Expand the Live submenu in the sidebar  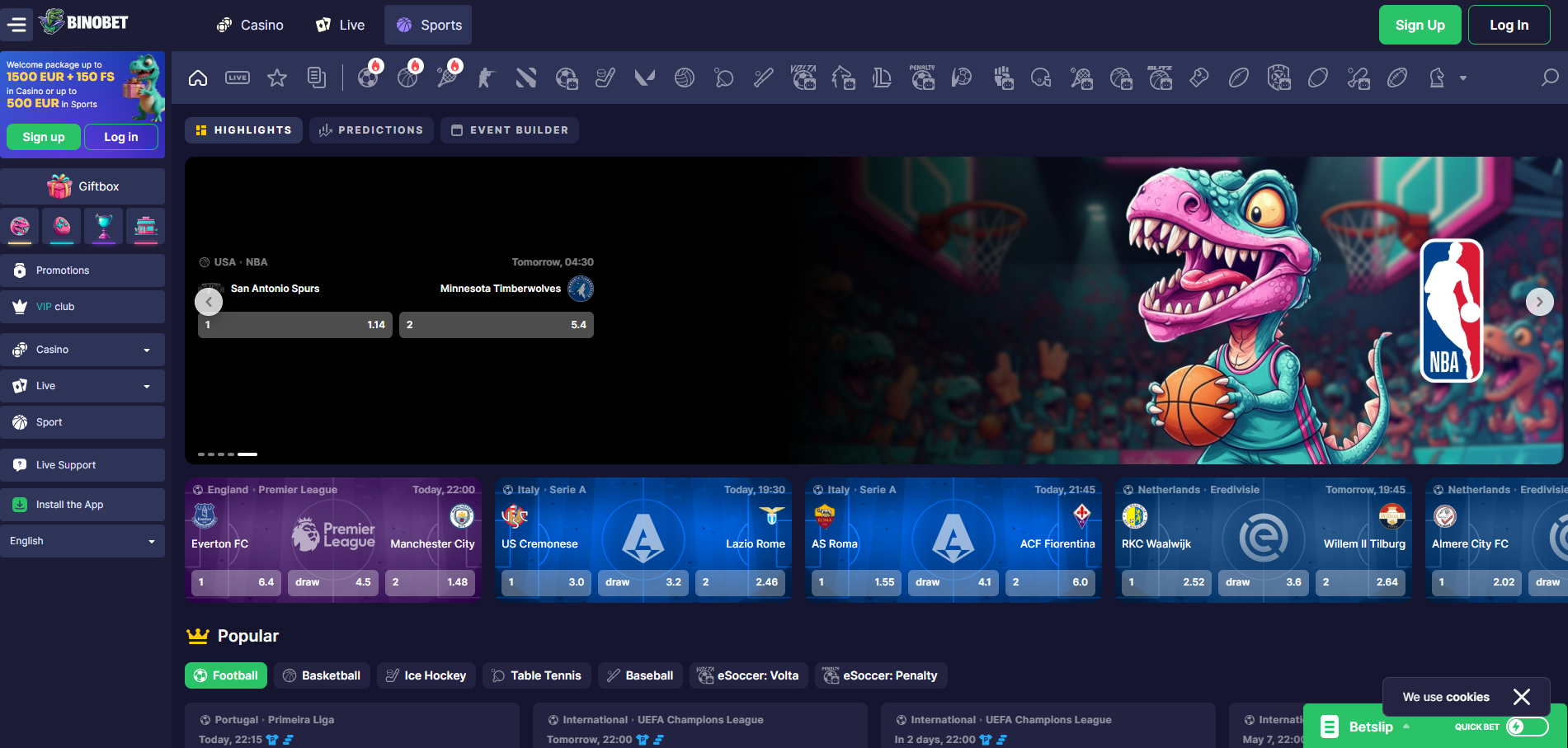point(82,386)
